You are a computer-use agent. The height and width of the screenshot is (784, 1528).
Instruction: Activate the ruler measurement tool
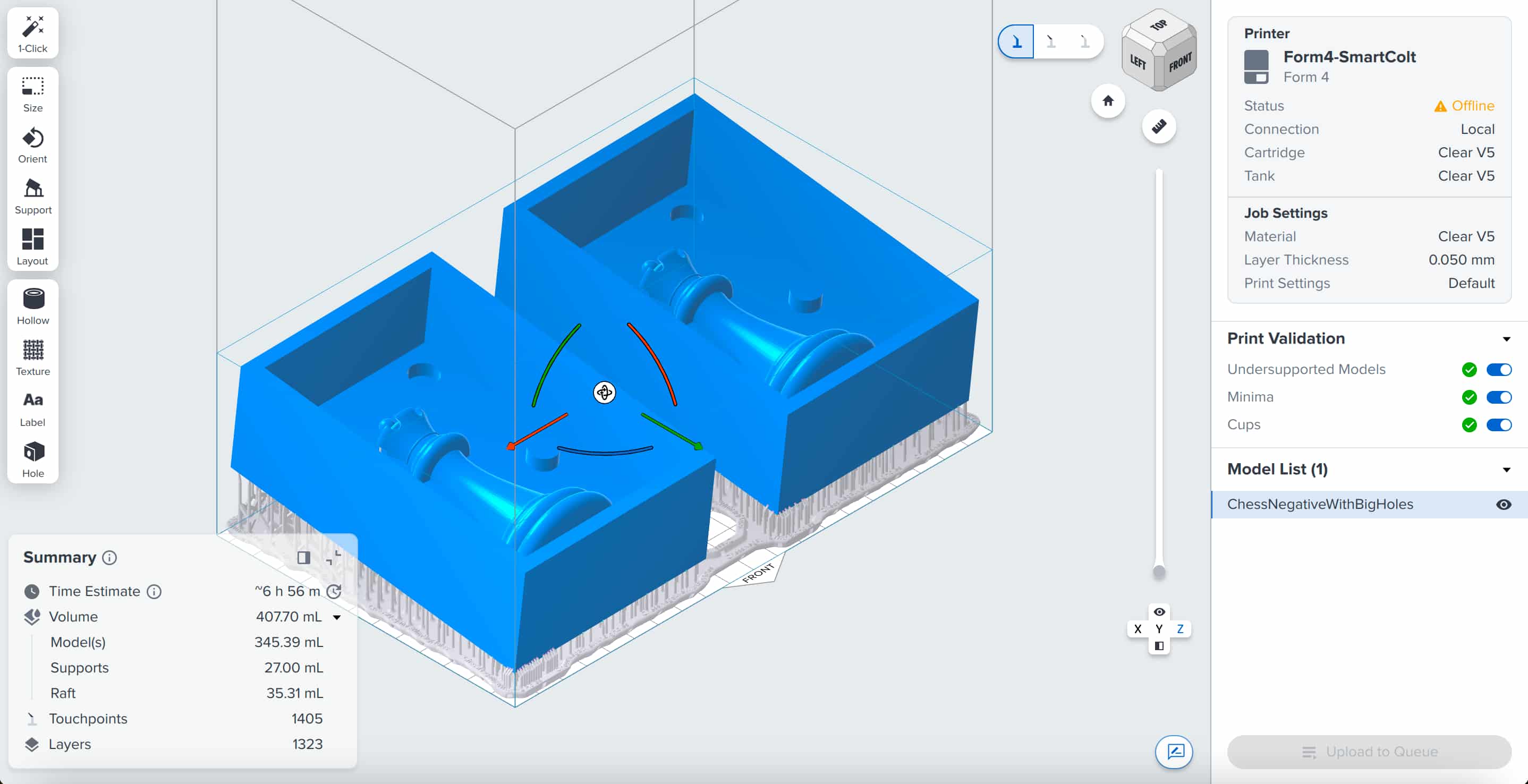[1158, 126]
